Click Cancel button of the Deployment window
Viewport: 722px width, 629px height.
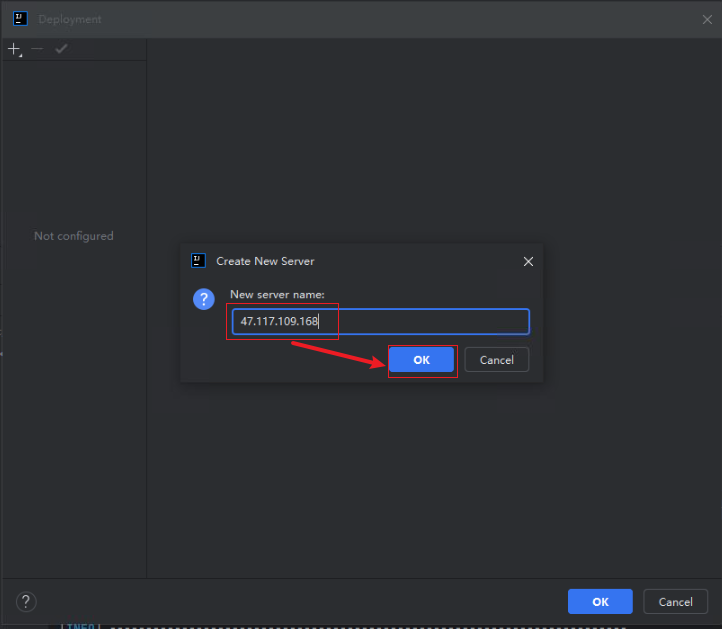coord(675,601)
